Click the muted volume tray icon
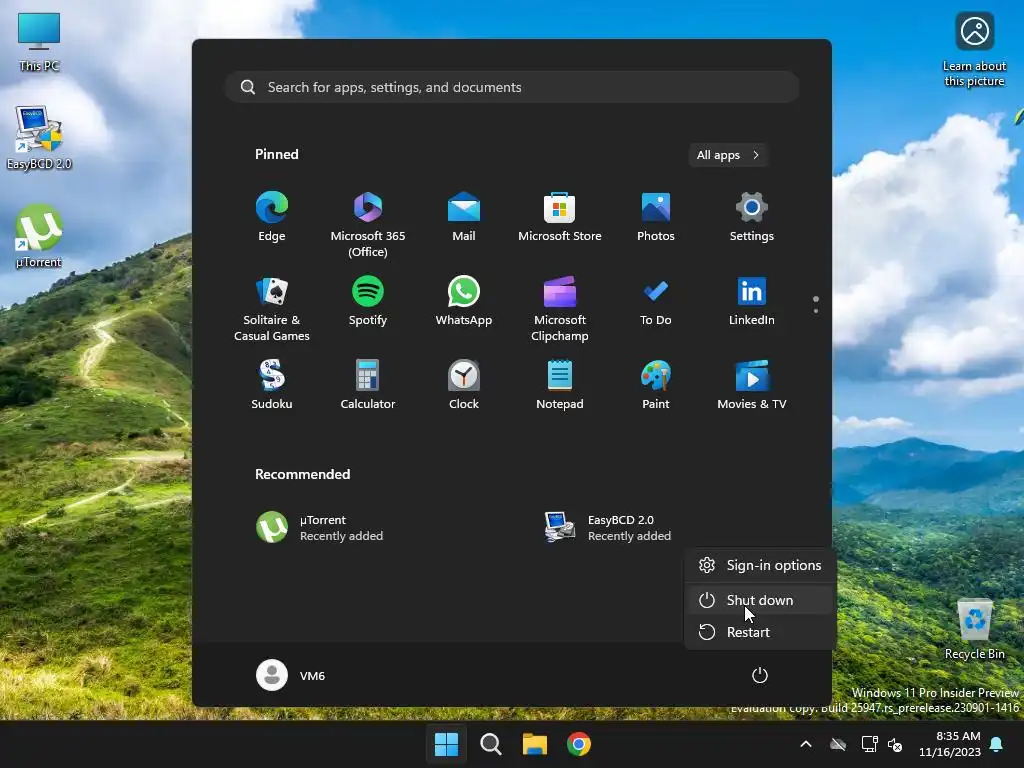Screen dimensions: 1024x768 pyautogui.click(x=895, y=744)
